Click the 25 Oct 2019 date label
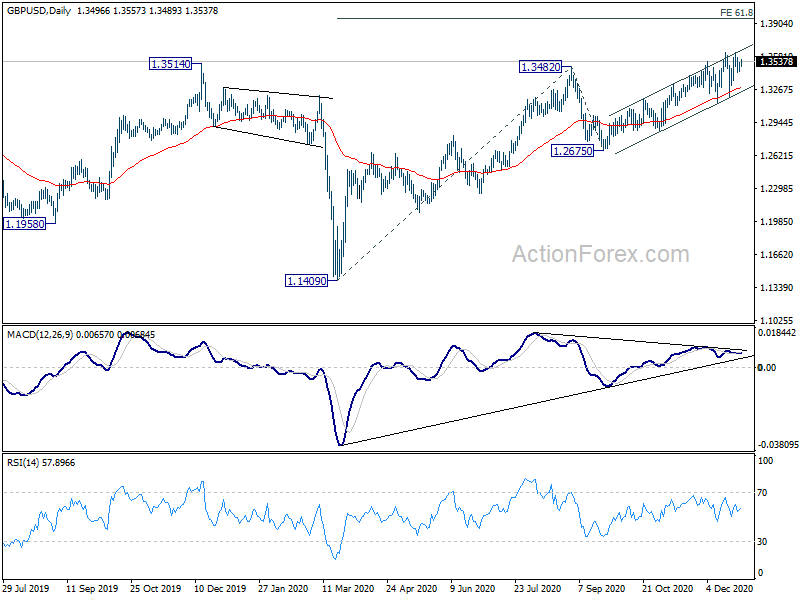 pyautogui.click(x=156, y=588)
